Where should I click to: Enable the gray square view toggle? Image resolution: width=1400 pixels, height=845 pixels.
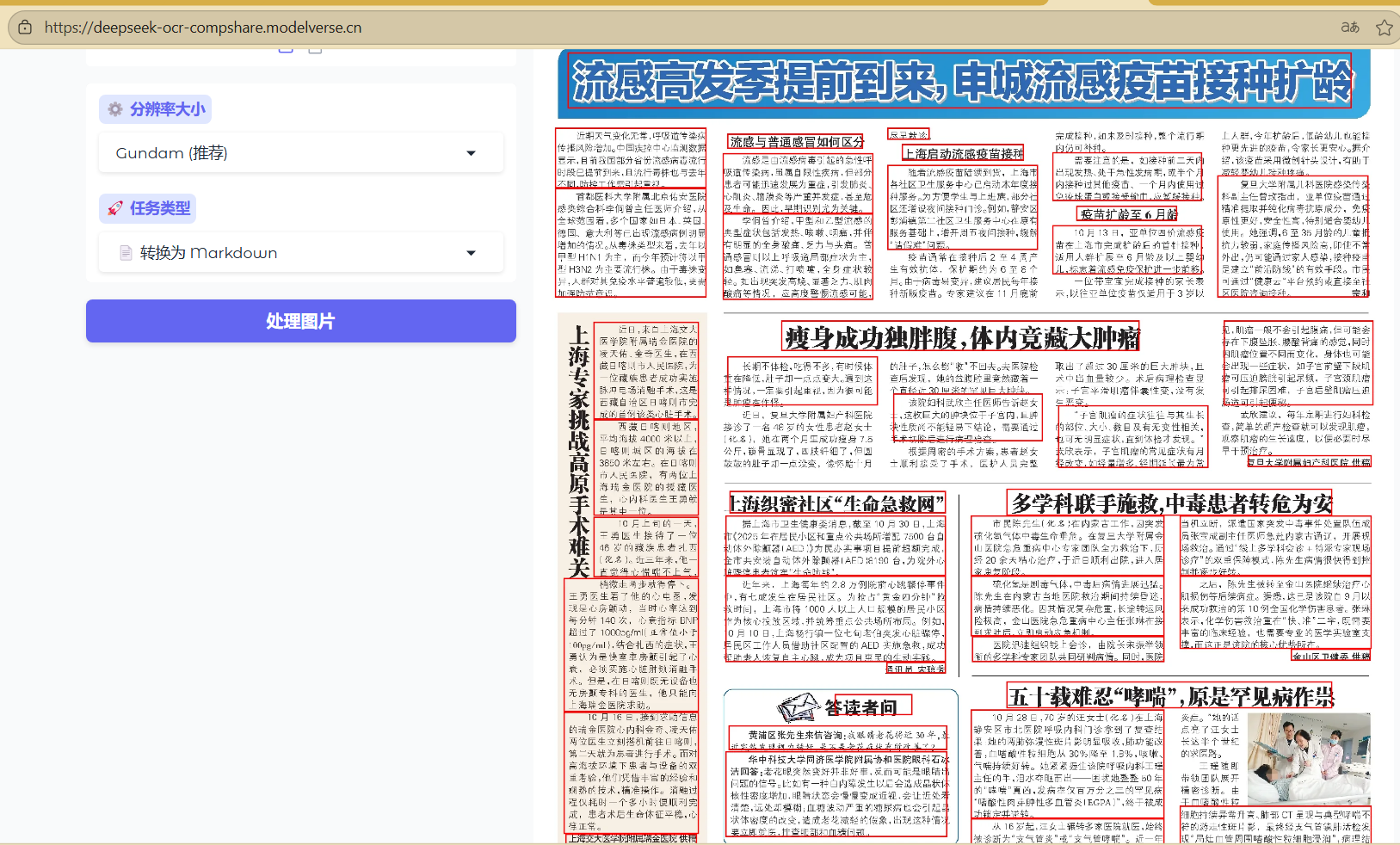(315, 51)
